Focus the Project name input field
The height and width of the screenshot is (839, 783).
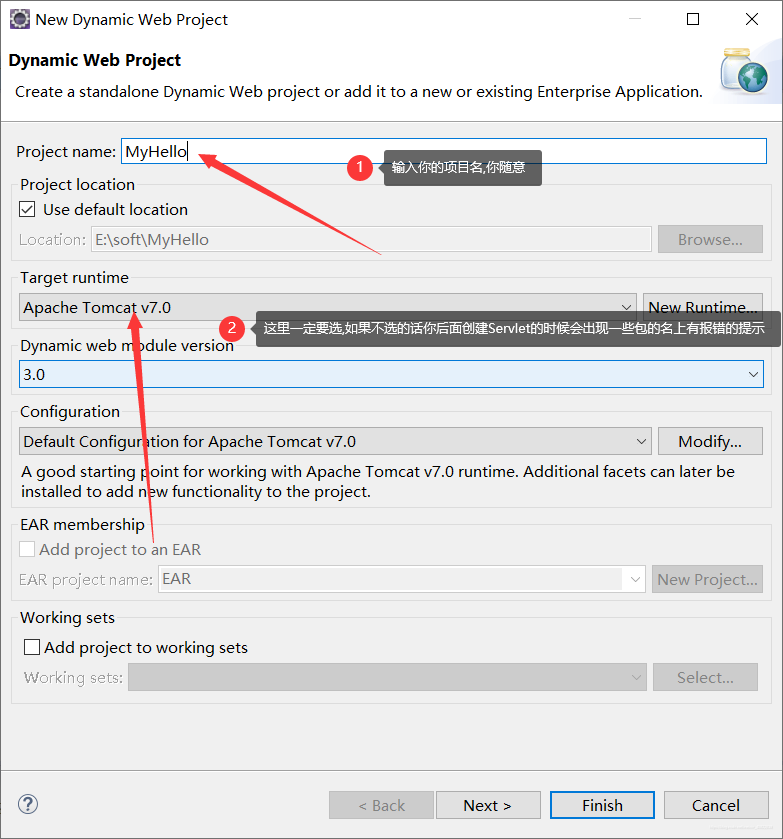click(444, 151)
